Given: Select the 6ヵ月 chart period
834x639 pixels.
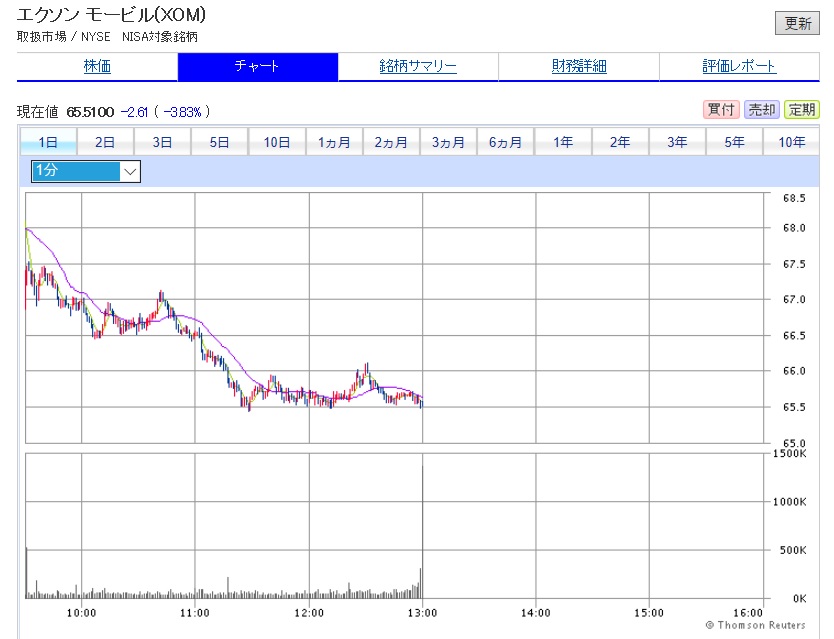Looking at the screenshot, I should pyautogui.click(x=506, y=142).
